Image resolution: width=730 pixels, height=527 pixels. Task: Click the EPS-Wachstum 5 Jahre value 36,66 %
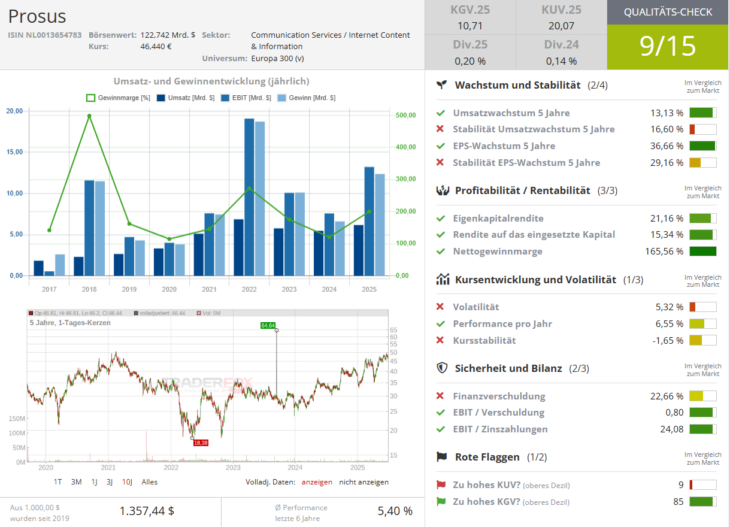[667, 146]
